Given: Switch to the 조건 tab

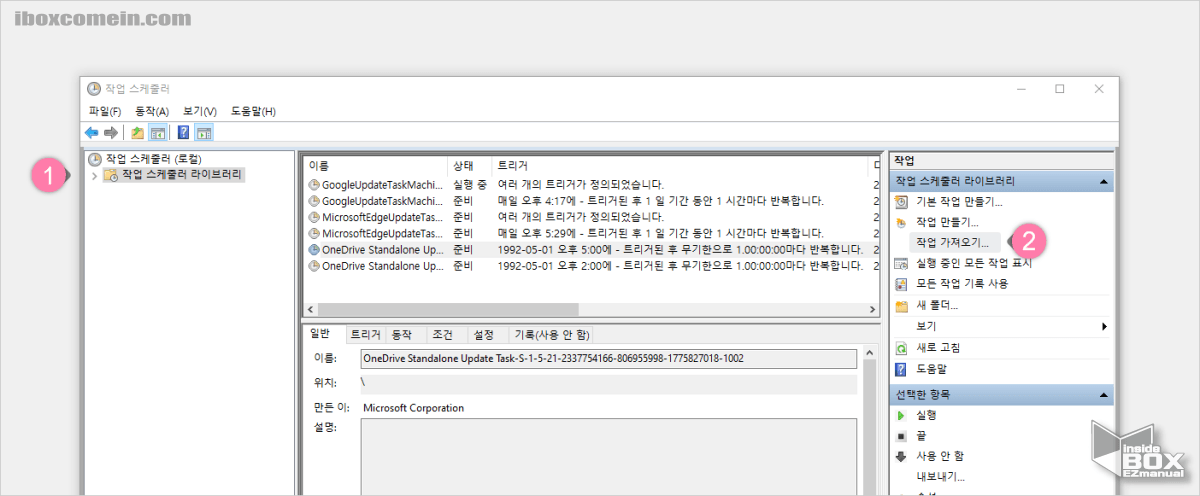Looking at the screenshot, I should (x=442, y=335).
